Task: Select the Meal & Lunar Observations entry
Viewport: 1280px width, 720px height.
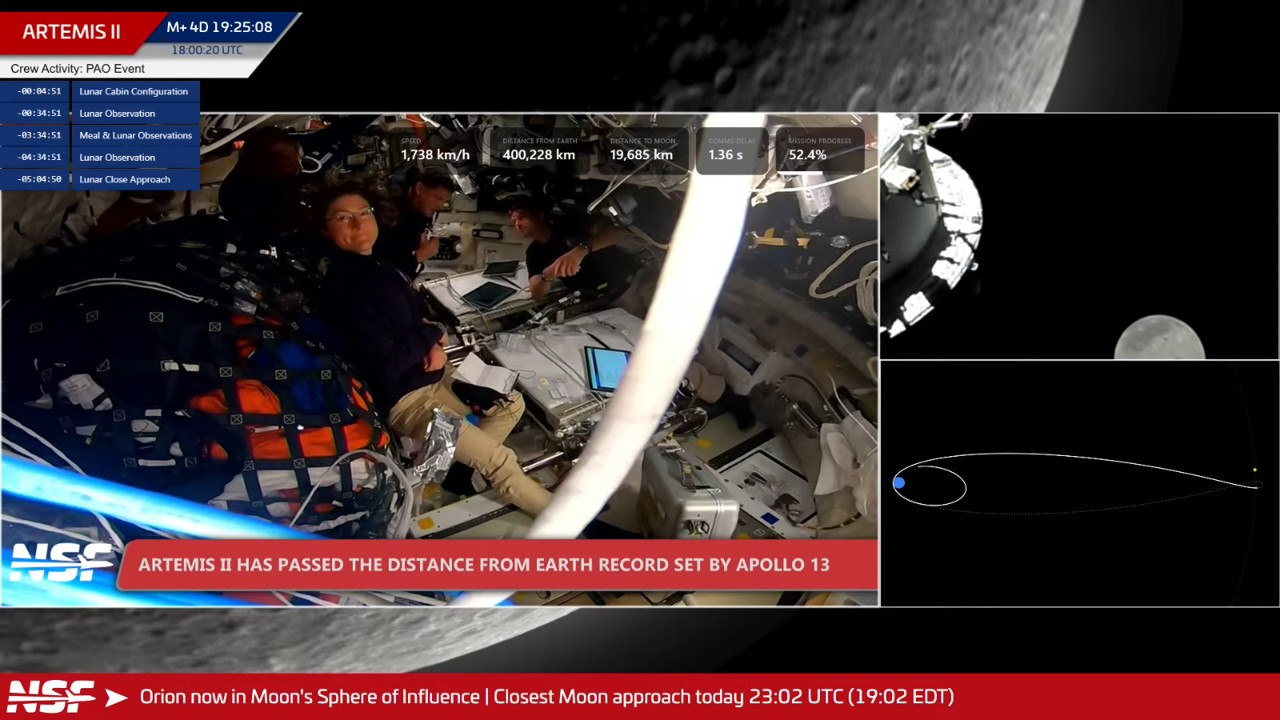Action: click(x=135, y=135)
